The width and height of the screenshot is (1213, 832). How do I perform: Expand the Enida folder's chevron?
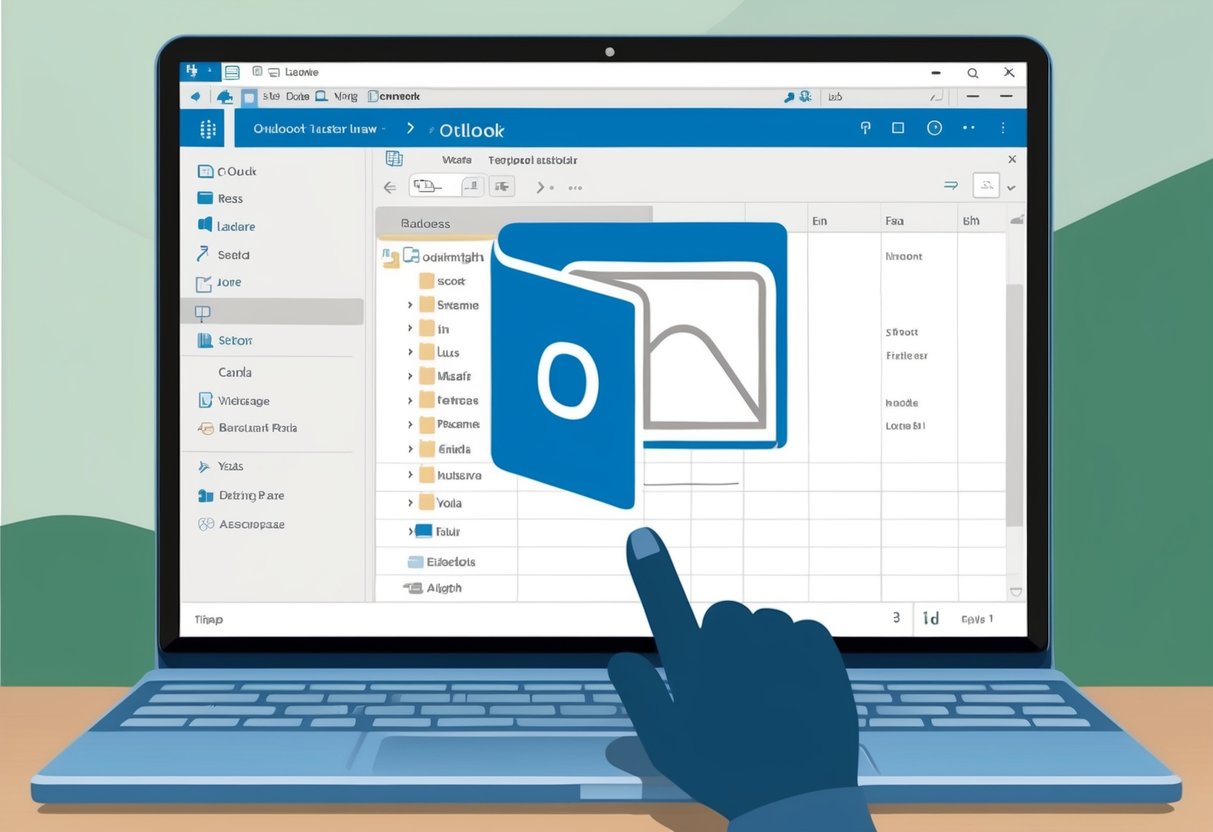[409, 449]
